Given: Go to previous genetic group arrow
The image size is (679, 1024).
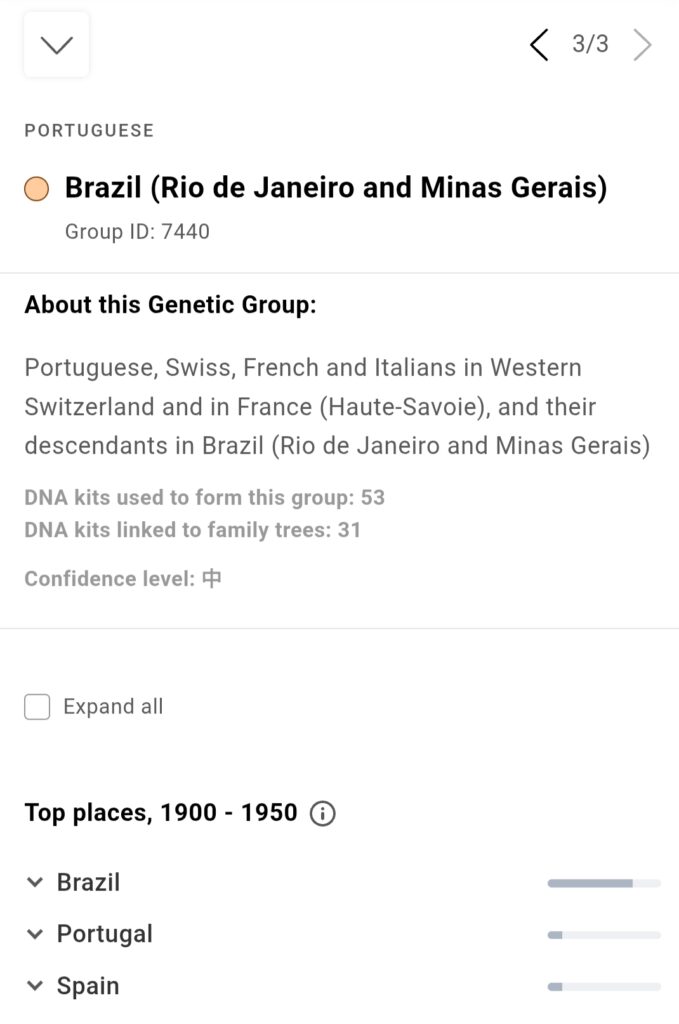Looking at the screenshot, I should tap(539, 45).
